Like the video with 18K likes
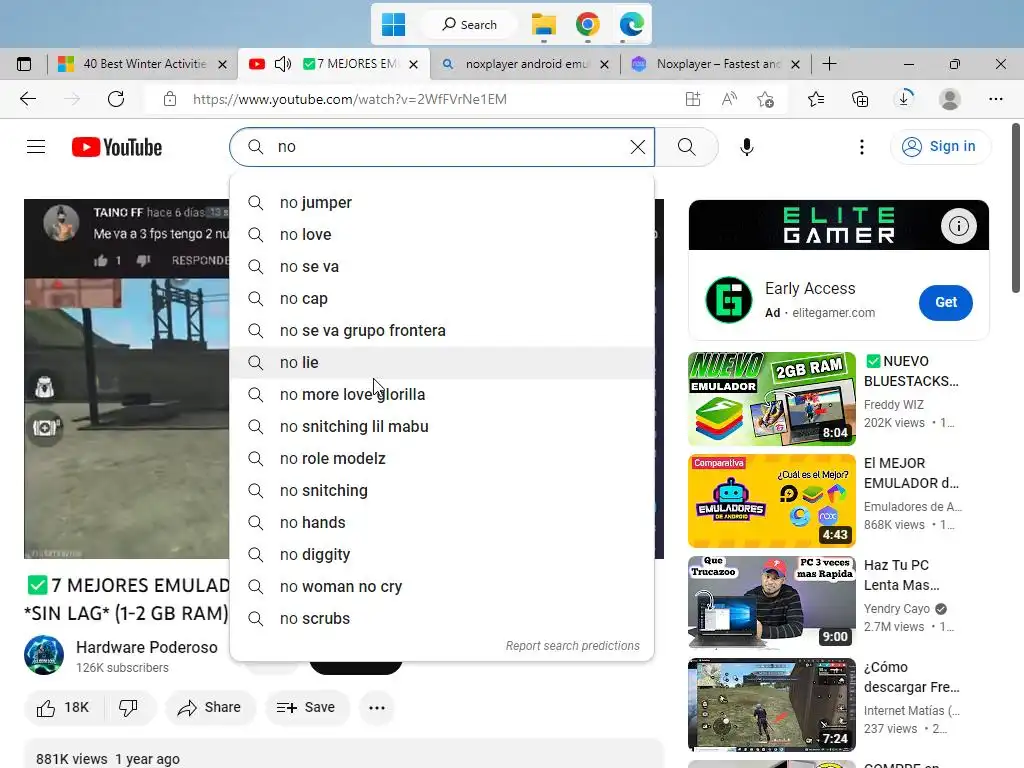Image resolution: width=1024 pixels, height=768 pixels. click(x=63, y=707)
